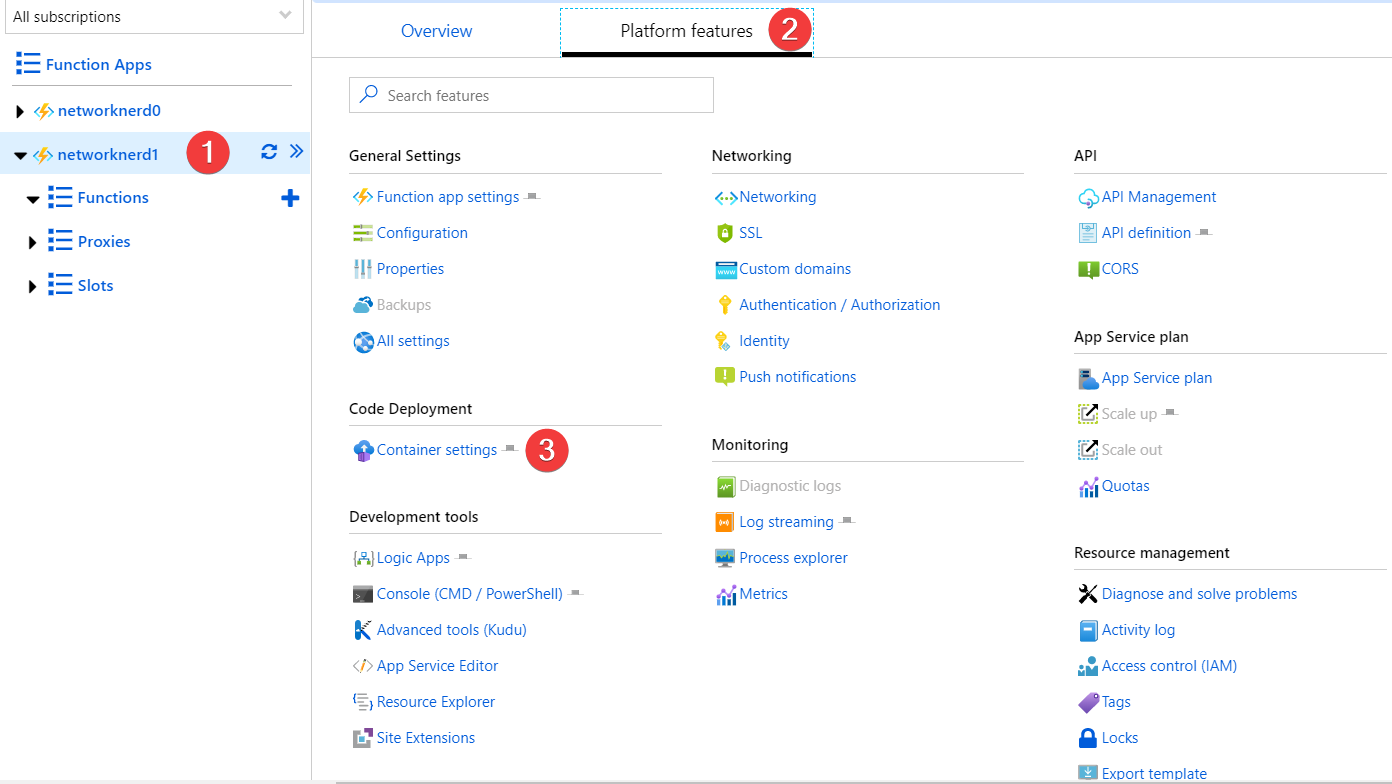
Task: Select the SSL lock icon
Action: click(725, 232)
